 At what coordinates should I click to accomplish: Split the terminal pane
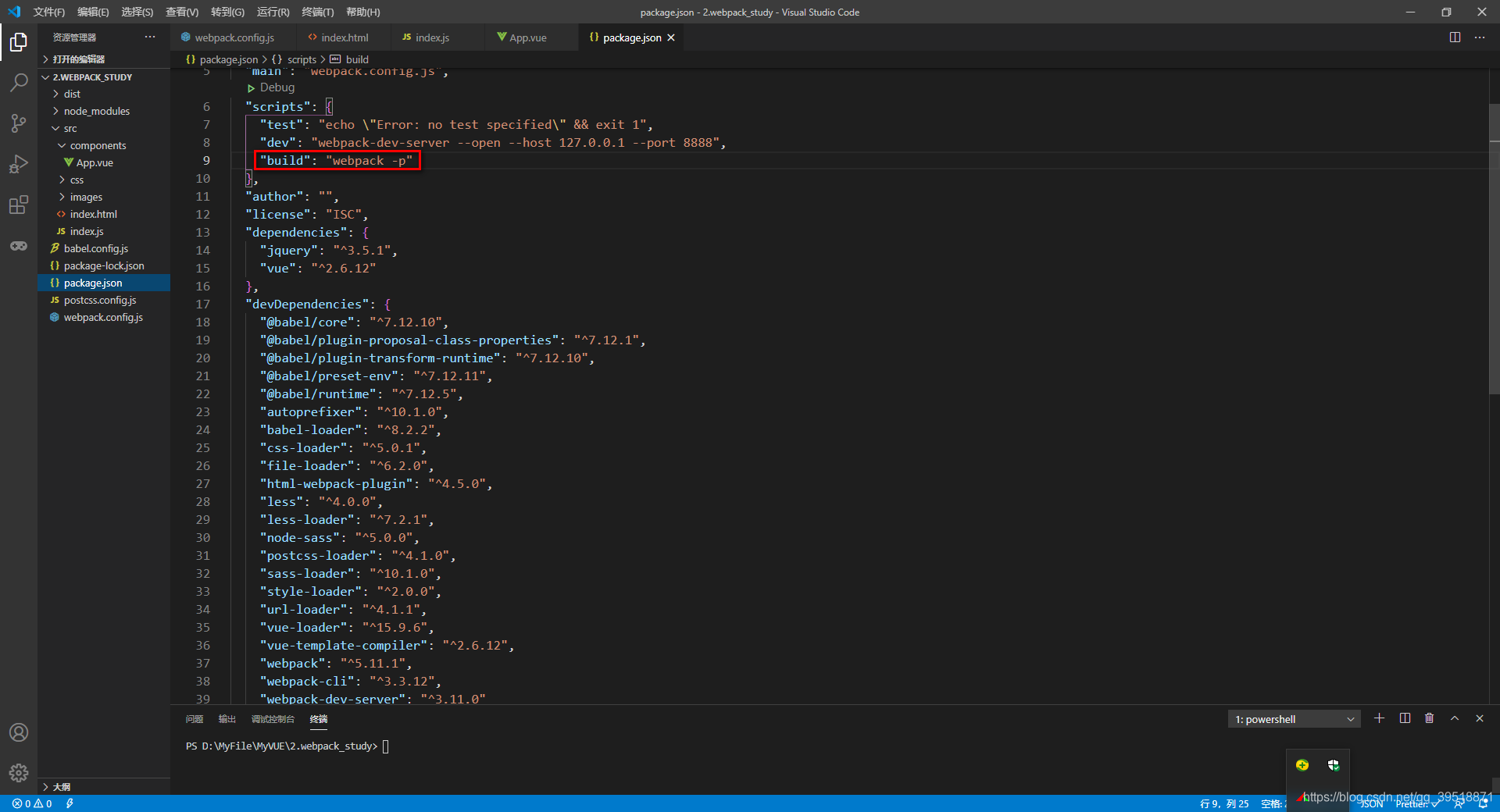(1405, 718)
